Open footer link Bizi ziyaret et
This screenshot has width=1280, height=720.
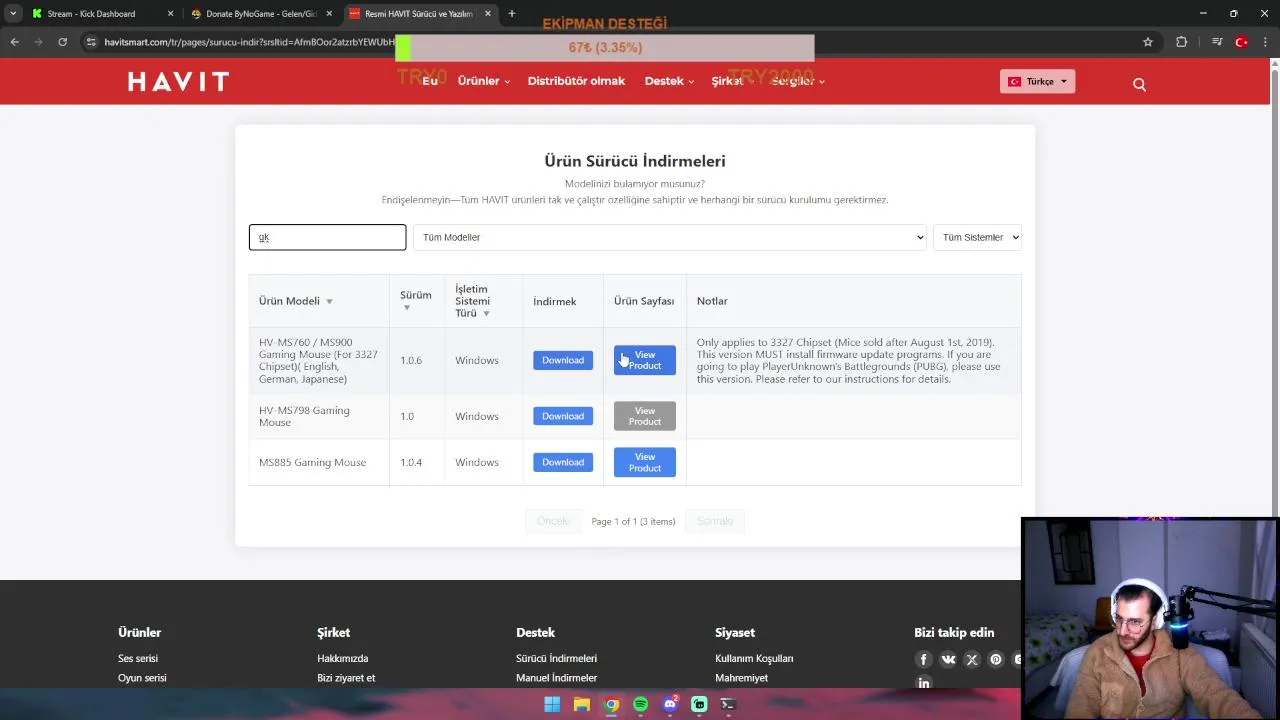tap(346, 678)
